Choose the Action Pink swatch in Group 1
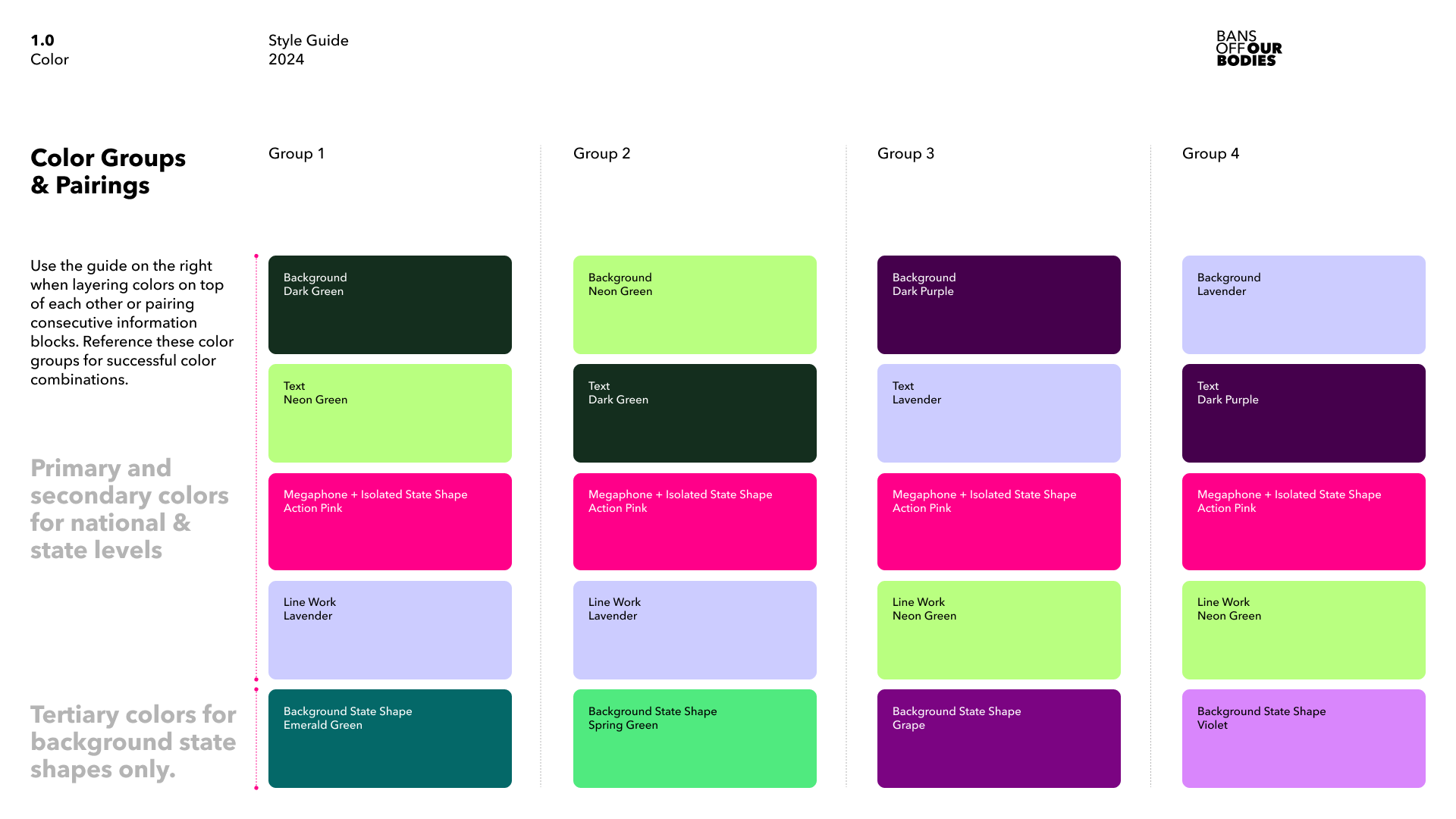Viewport: 1456px width, 819px height. click(x=390, y=522)
